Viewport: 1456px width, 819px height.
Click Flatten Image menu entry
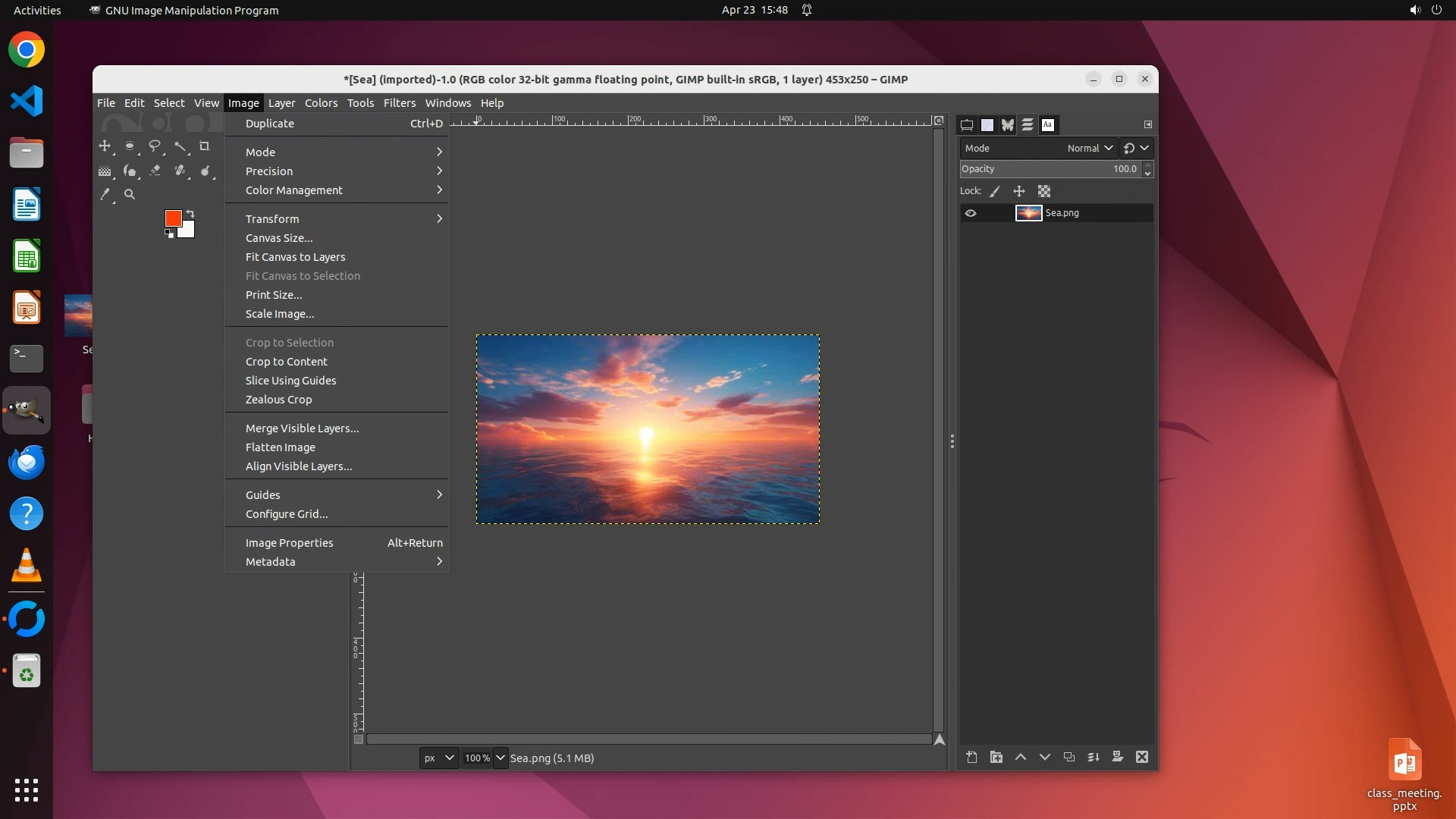coord(281,447)
